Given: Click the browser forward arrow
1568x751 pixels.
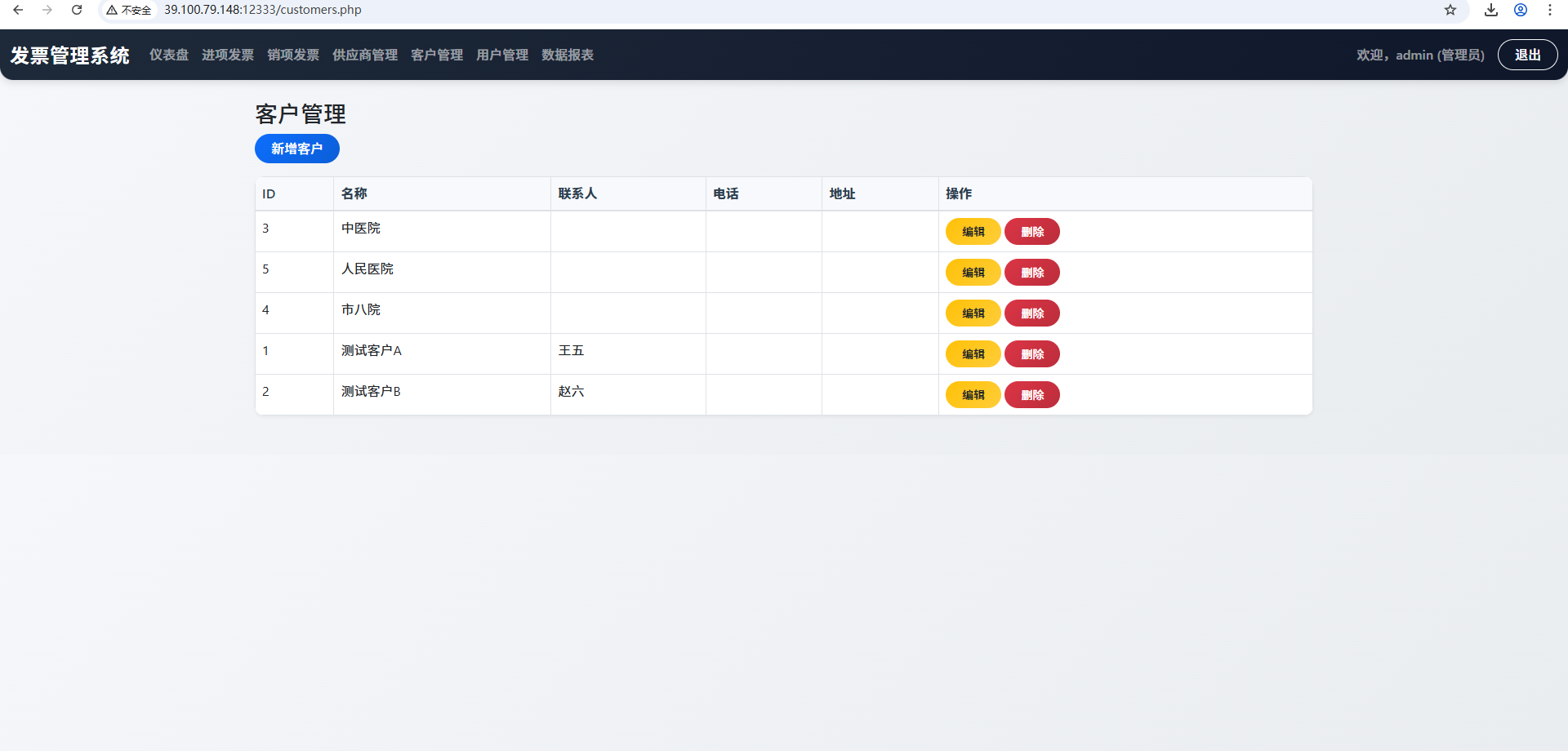Looking at the screenshot, I should click(47, 10).
